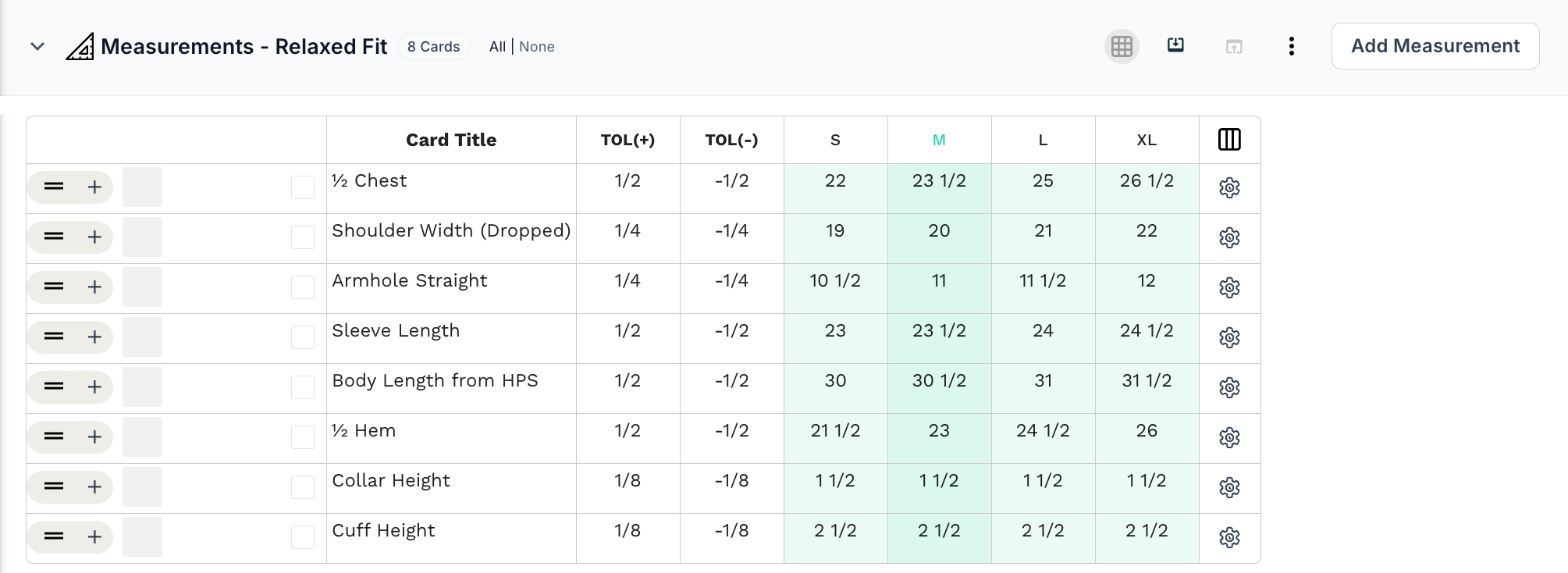Collapse the Measurements - Relaxed Fit section
1568x573 pixels.
[38, 46]
